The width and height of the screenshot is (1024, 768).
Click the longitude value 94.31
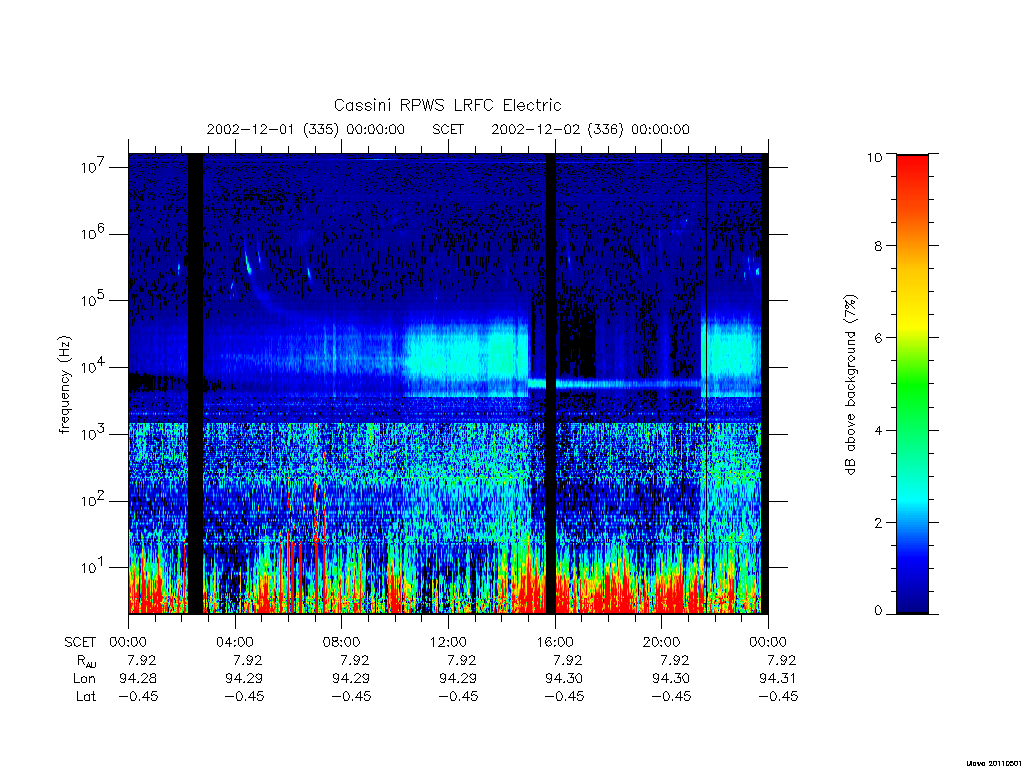[x=778, y=679]
